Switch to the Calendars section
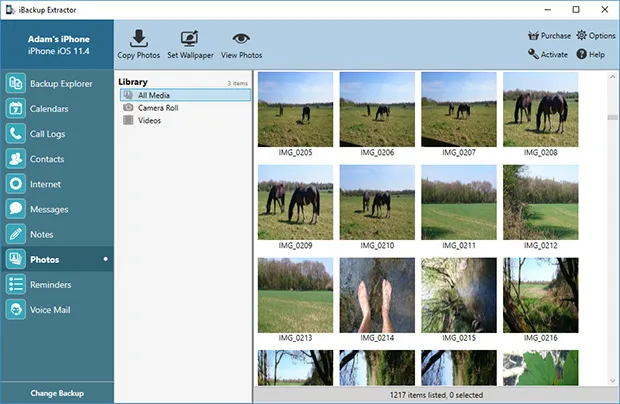Screen dimensions: 620x404 [57, 108]
